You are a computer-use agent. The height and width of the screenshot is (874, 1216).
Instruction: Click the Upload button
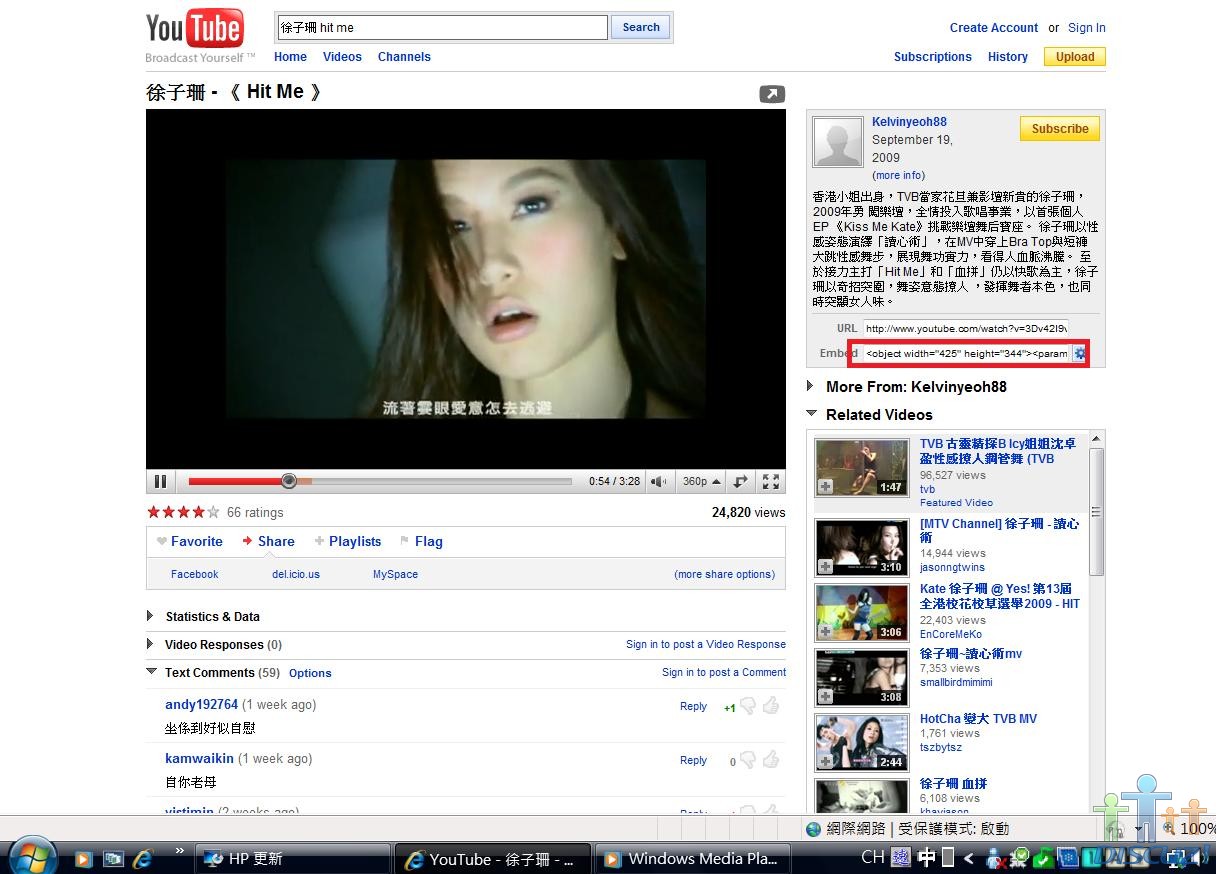point(1075,57)
